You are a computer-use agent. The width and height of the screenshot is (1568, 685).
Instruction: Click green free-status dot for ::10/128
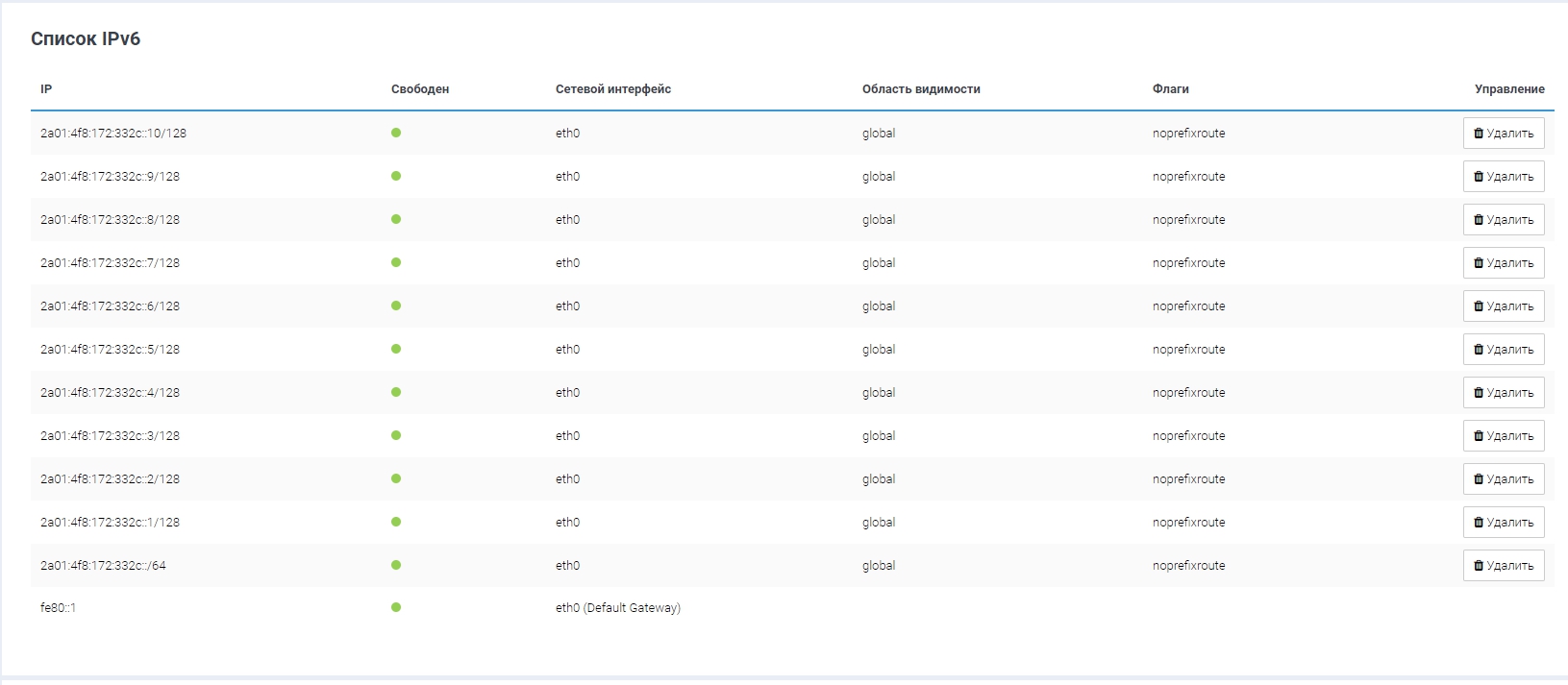pyautogui.click(x=396, y=133)
